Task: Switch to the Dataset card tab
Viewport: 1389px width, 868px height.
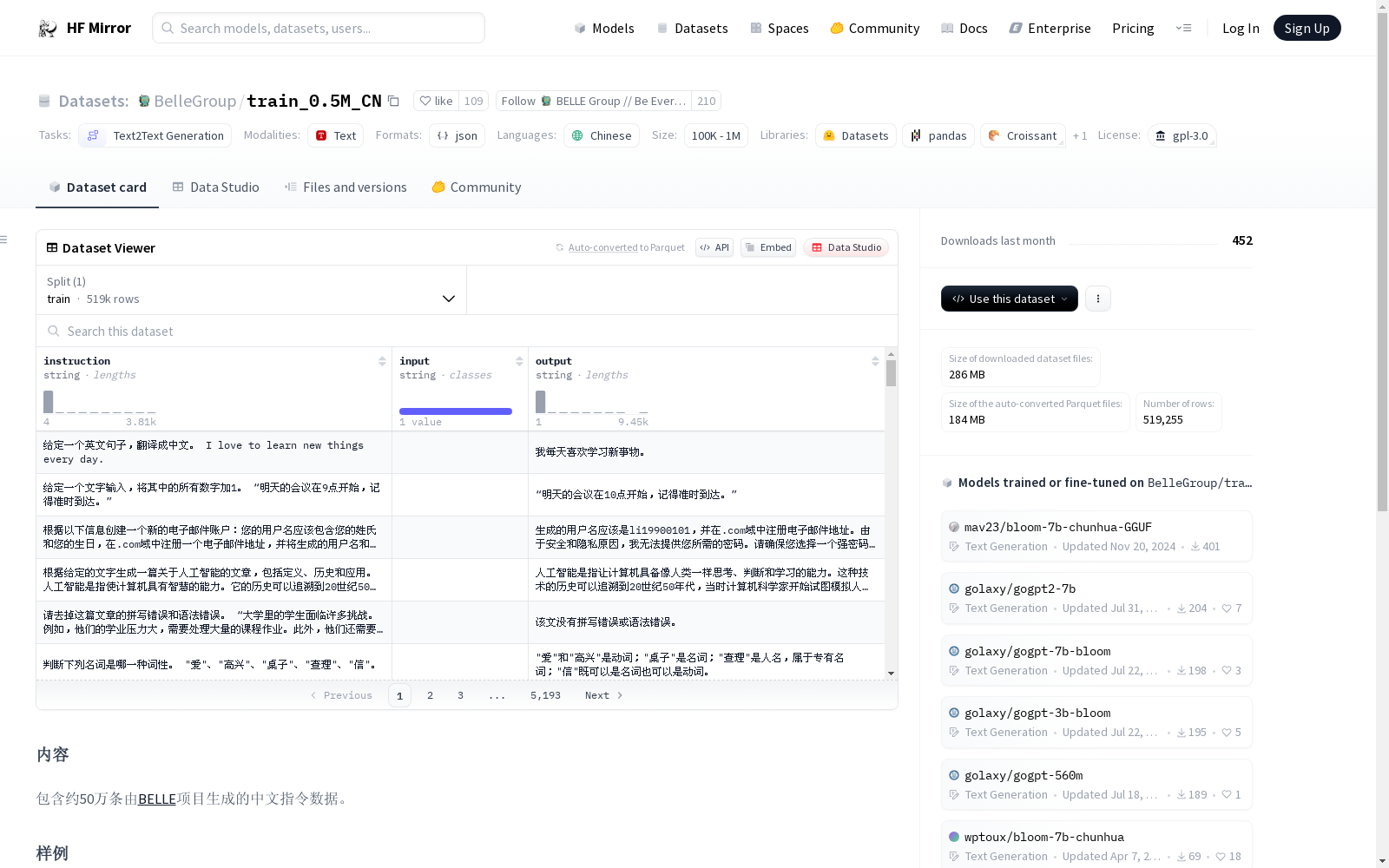Action: point(97,187)
